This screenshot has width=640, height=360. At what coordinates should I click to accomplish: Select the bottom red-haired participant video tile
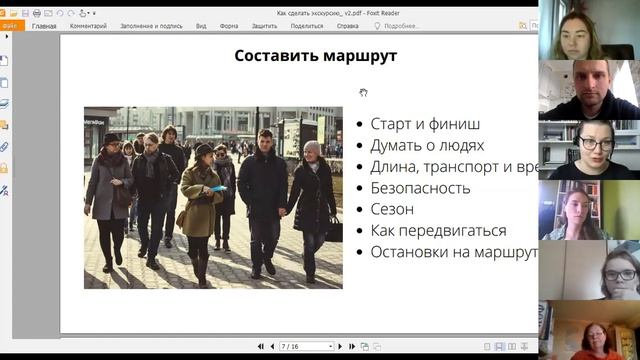(x=589, y=330)
